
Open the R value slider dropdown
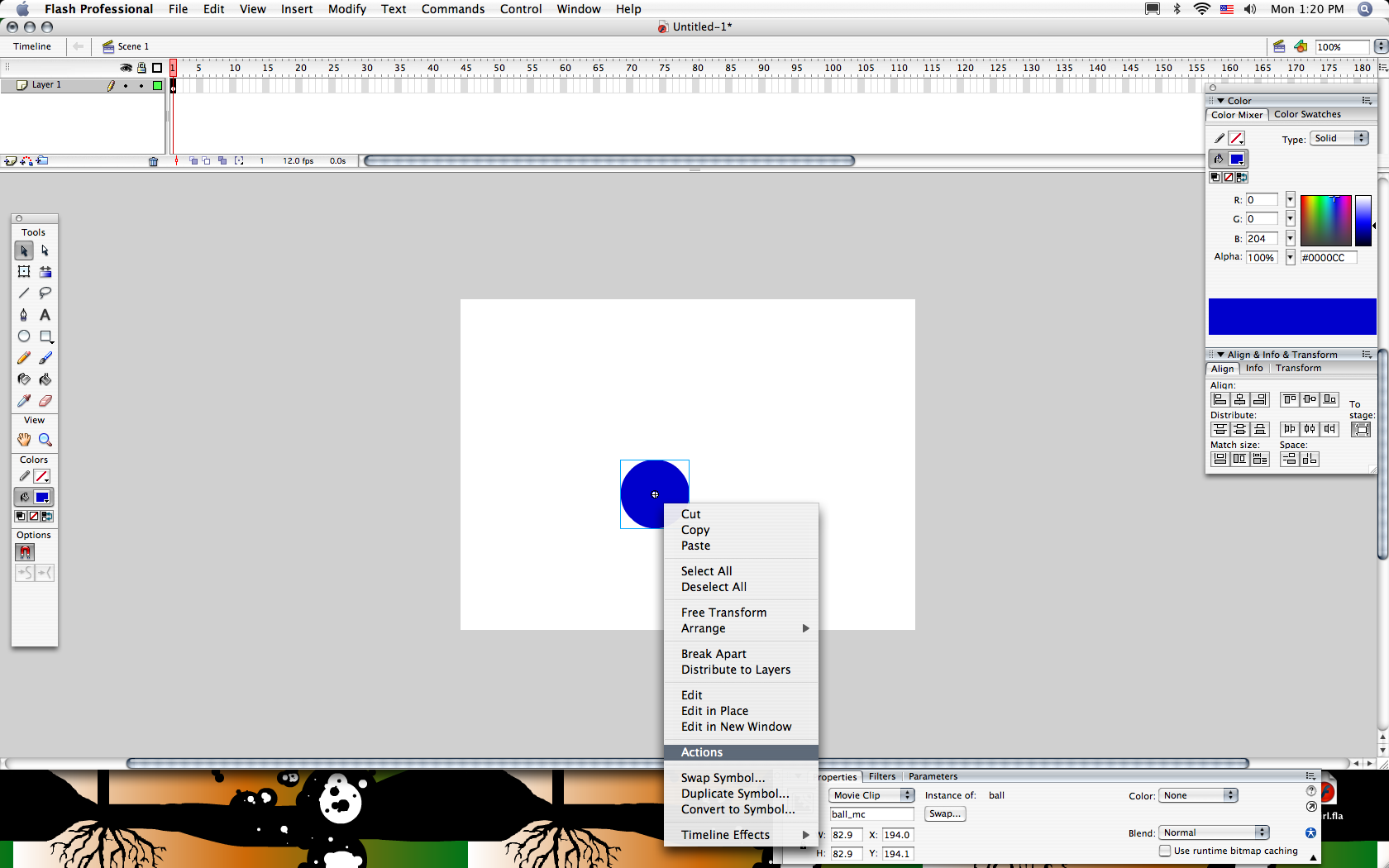(x=1290, y=200)
